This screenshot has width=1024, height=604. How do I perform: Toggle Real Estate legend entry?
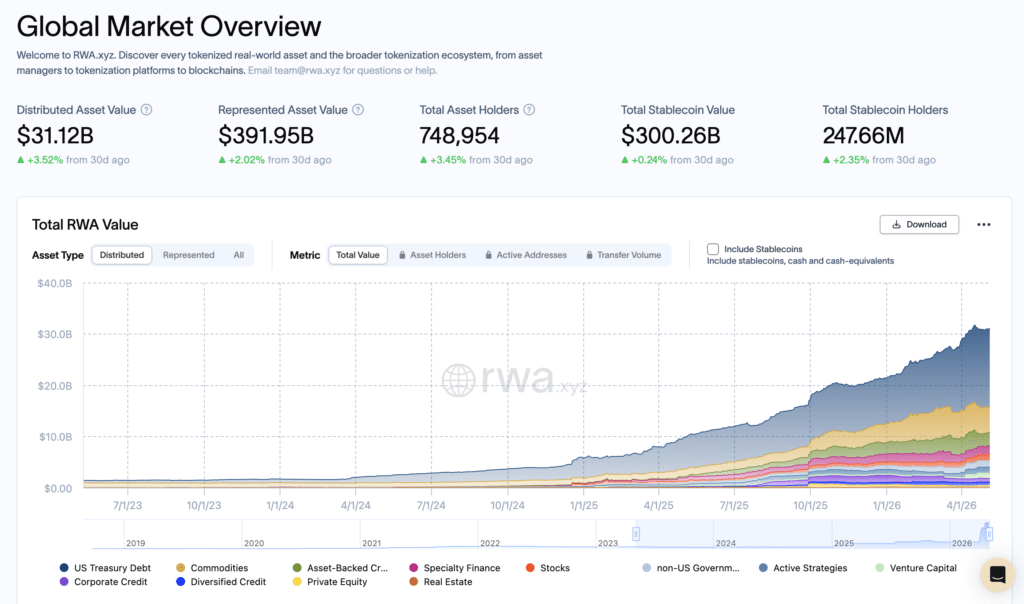pos(441,582)
